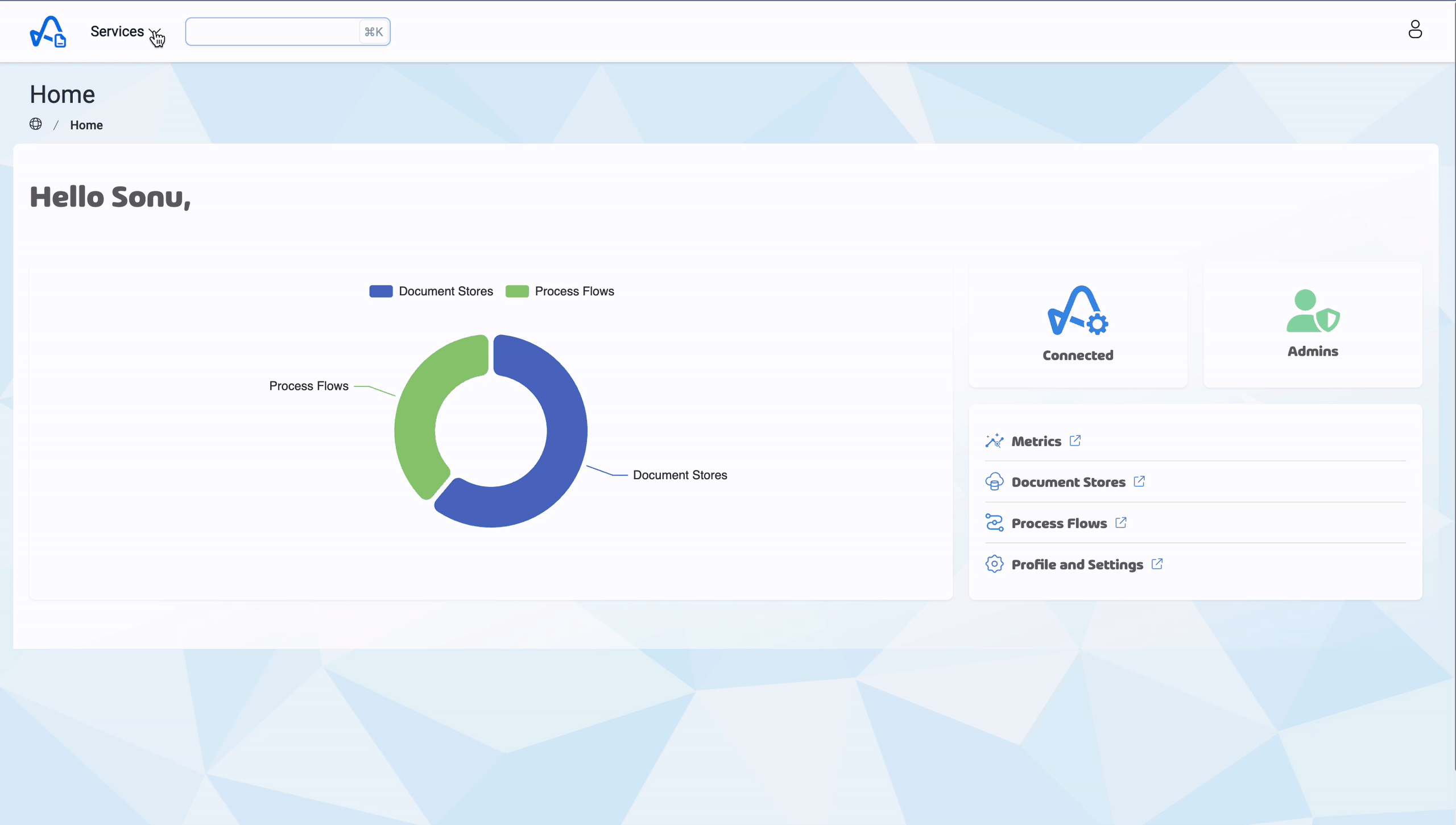Toggle Document Stores legend swatch
Image resolution: width=1456 pixels, height=825 pixels.
pos(380,291)
